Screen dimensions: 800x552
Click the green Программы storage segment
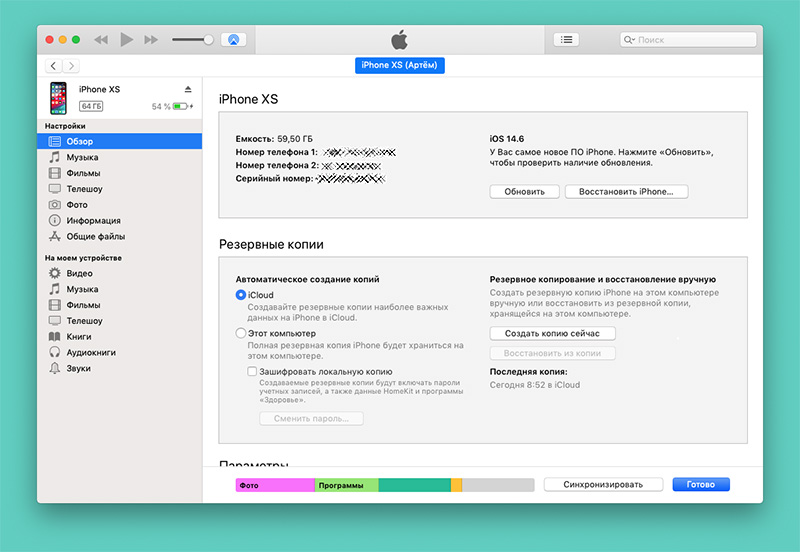tap(346, 485)
